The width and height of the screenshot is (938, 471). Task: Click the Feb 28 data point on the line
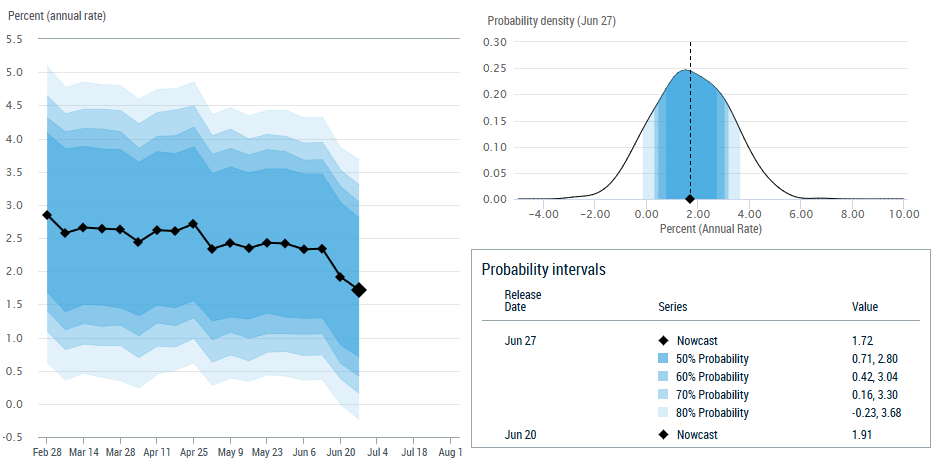click(x=47, y=215)
